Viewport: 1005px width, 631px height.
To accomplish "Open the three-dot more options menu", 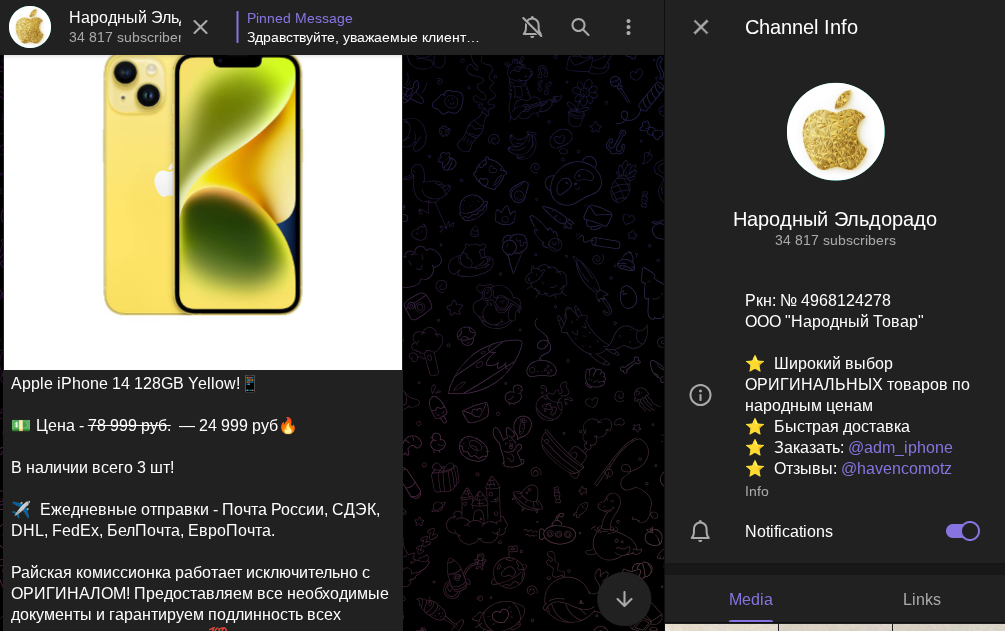I will 628,27.
